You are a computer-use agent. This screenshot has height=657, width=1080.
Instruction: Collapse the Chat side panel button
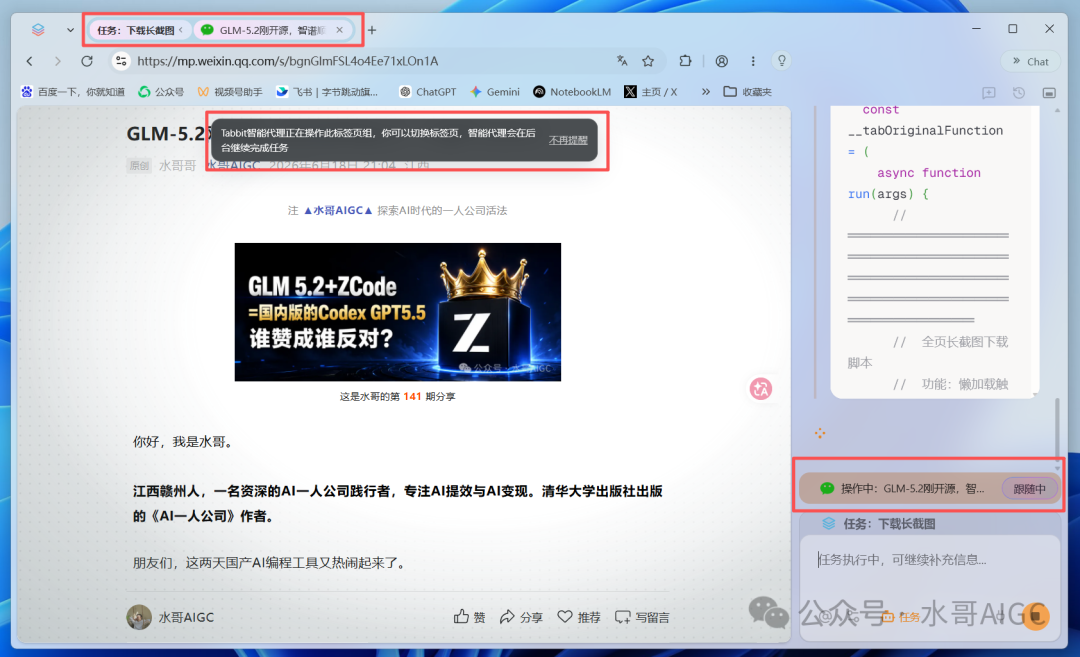point(1030,61)
